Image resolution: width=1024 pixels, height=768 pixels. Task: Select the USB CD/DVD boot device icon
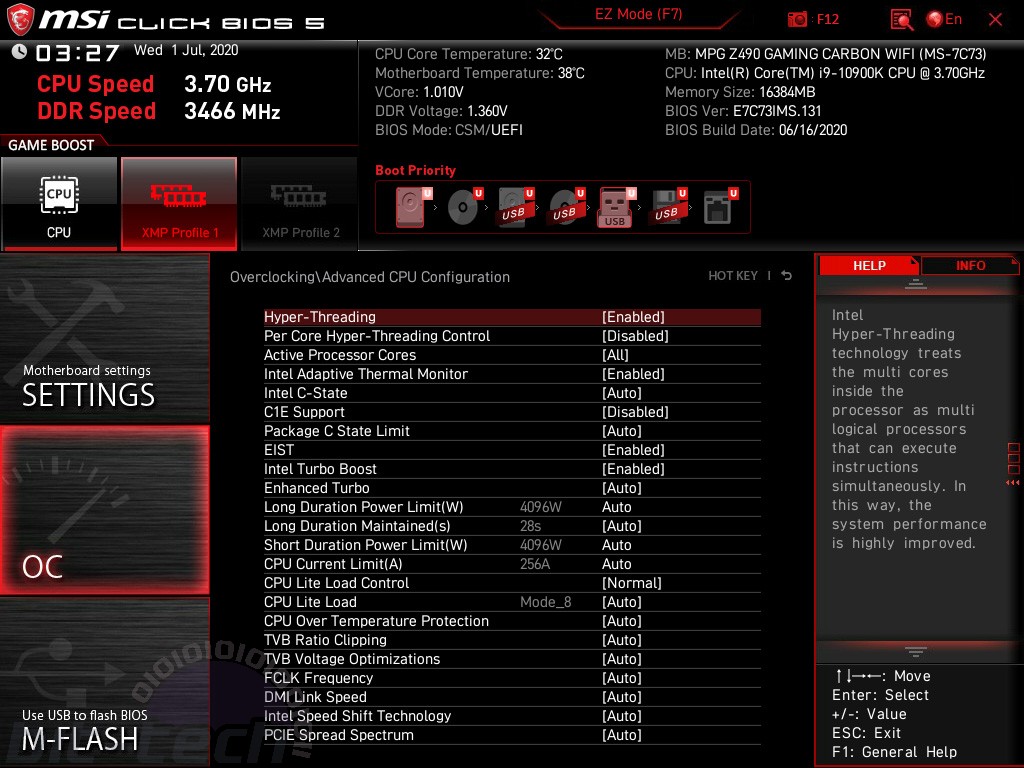click(x=567, y=207)
